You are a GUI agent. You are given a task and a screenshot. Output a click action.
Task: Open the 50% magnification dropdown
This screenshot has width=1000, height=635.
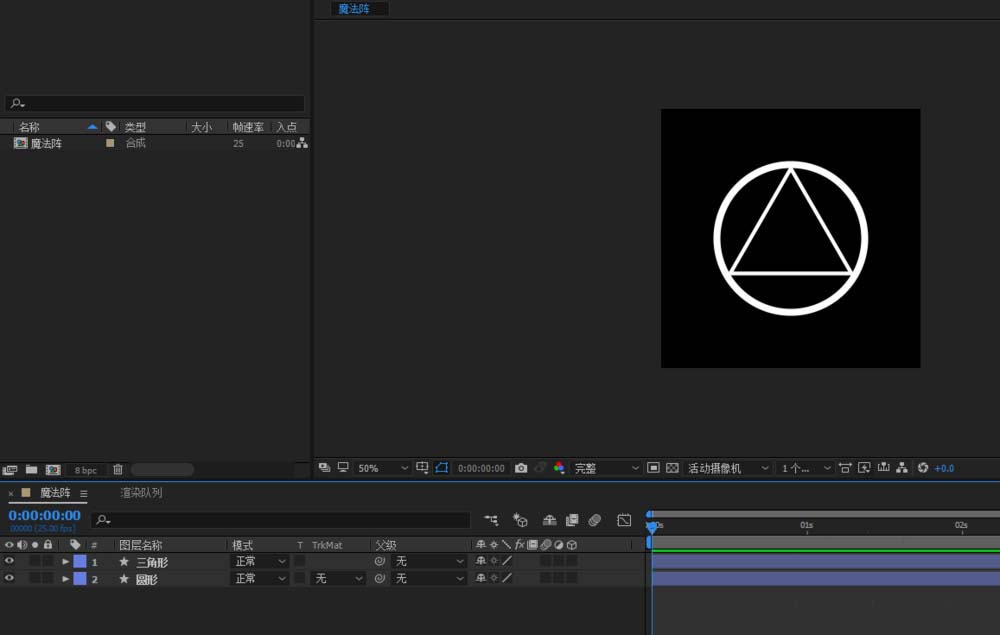coord(383,468)
